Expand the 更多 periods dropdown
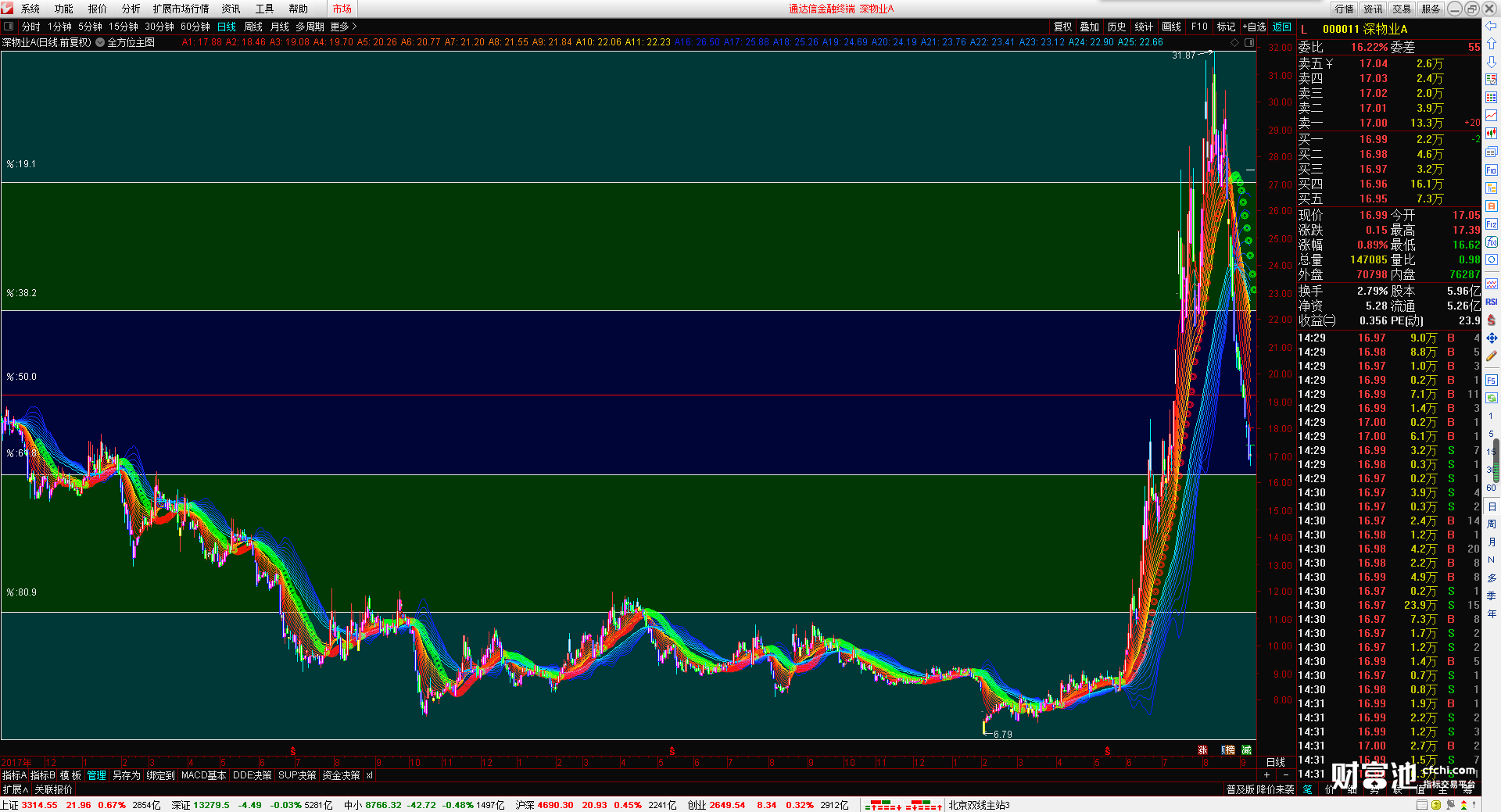This screenshot has height=812, width=1501. point(343,27)
